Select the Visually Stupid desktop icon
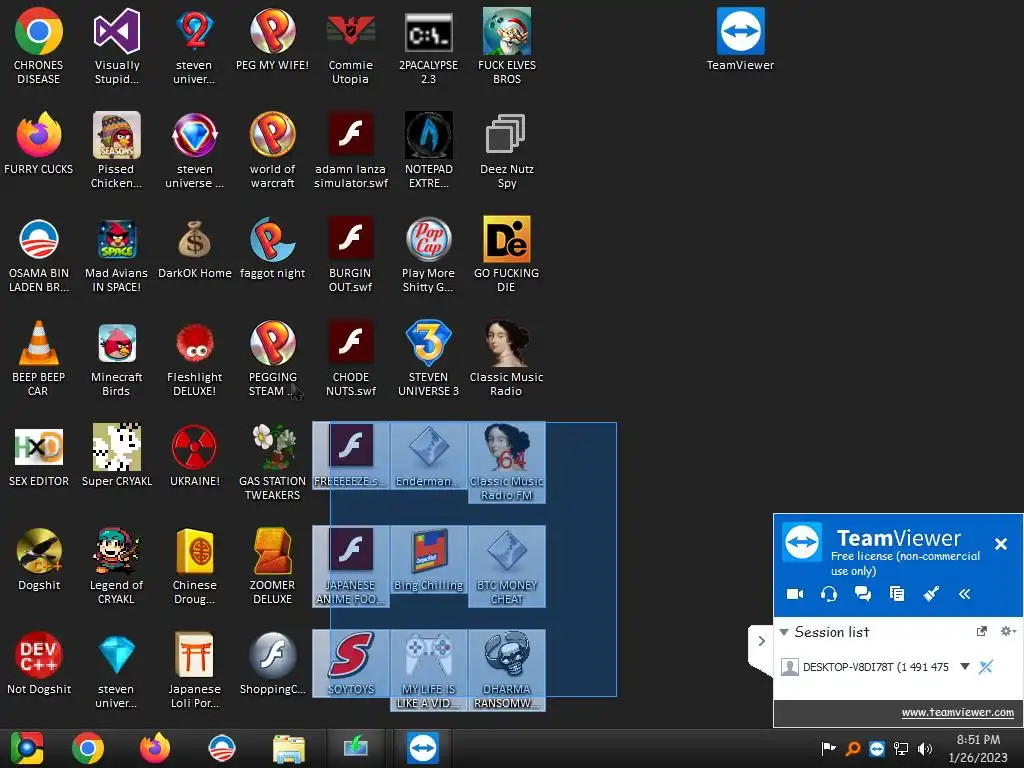This screenshot has width=1024, height=768. click(117, 46)
